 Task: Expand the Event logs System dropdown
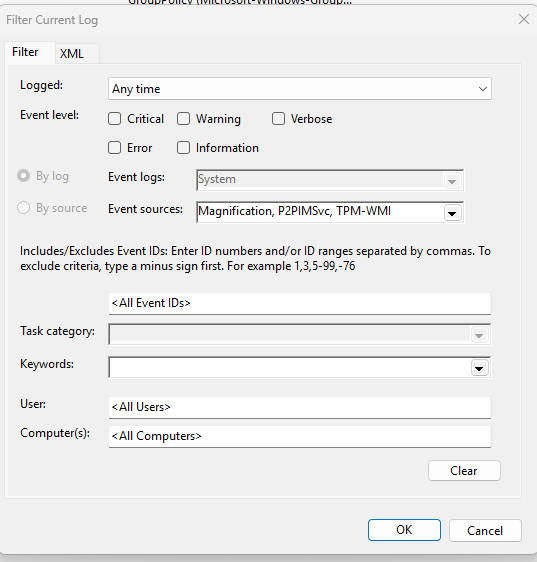tap(452, 181)
